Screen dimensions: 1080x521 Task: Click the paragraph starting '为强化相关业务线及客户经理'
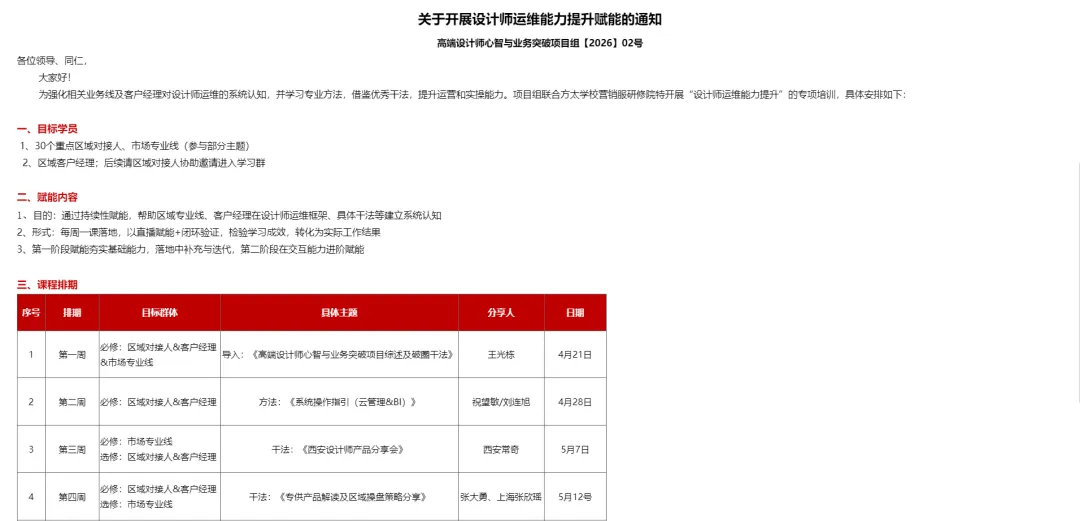click(x=473, y=94)
